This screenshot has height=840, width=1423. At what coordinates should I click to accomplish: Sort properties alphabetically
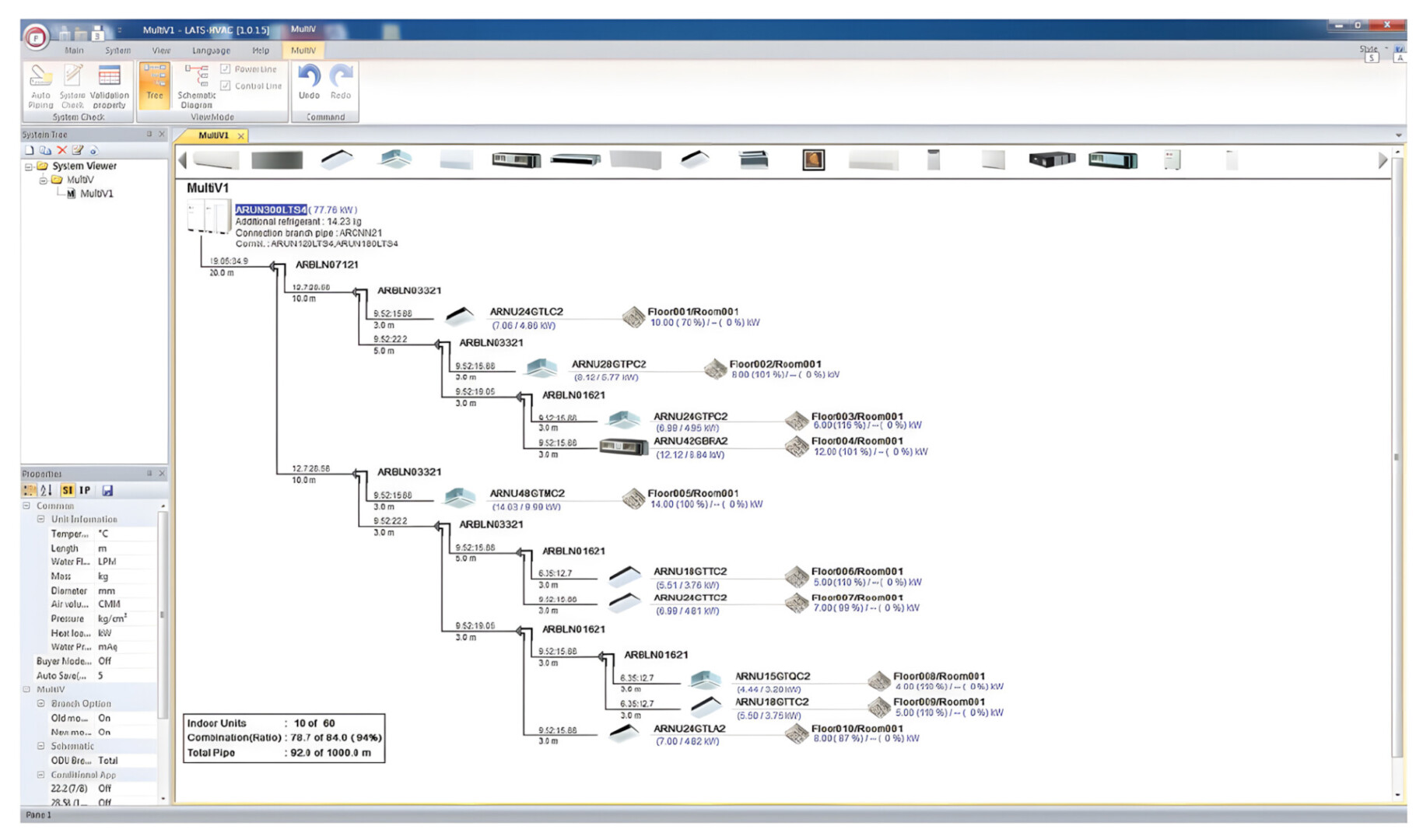coord(47,491)
